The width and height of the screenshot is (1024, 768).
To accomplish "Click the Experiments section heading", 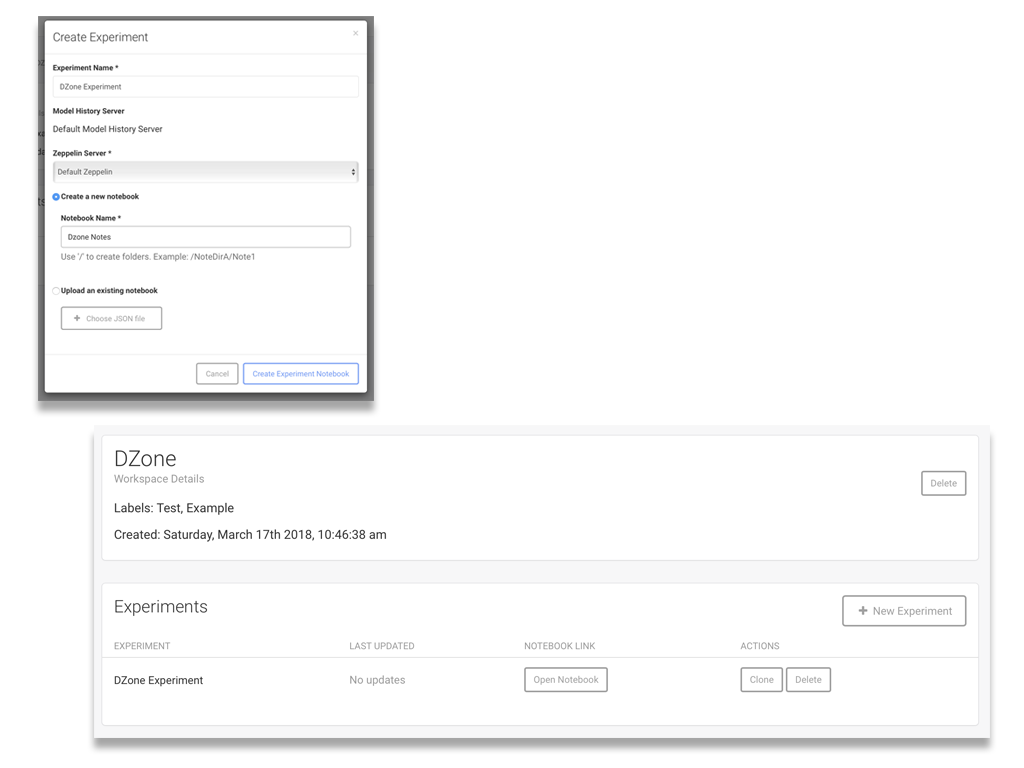I will tap(161, 607).
